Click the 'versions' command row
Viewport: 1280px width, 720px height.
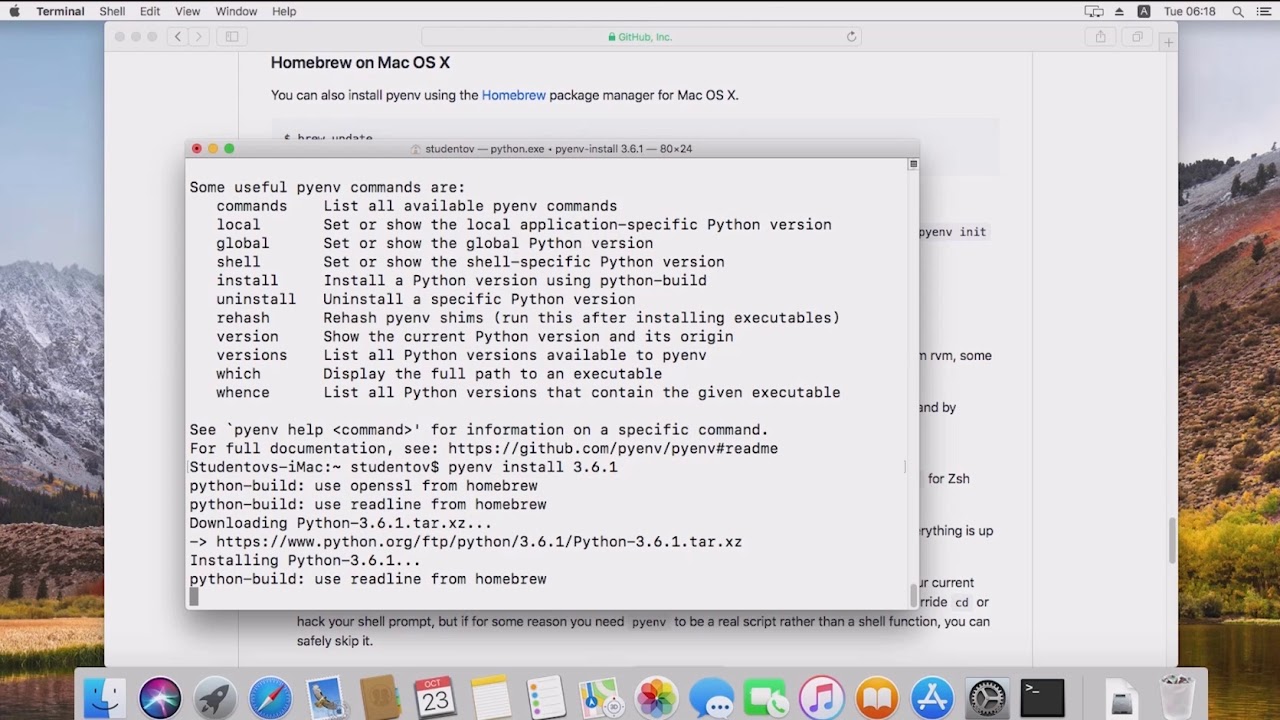point(461,355)
